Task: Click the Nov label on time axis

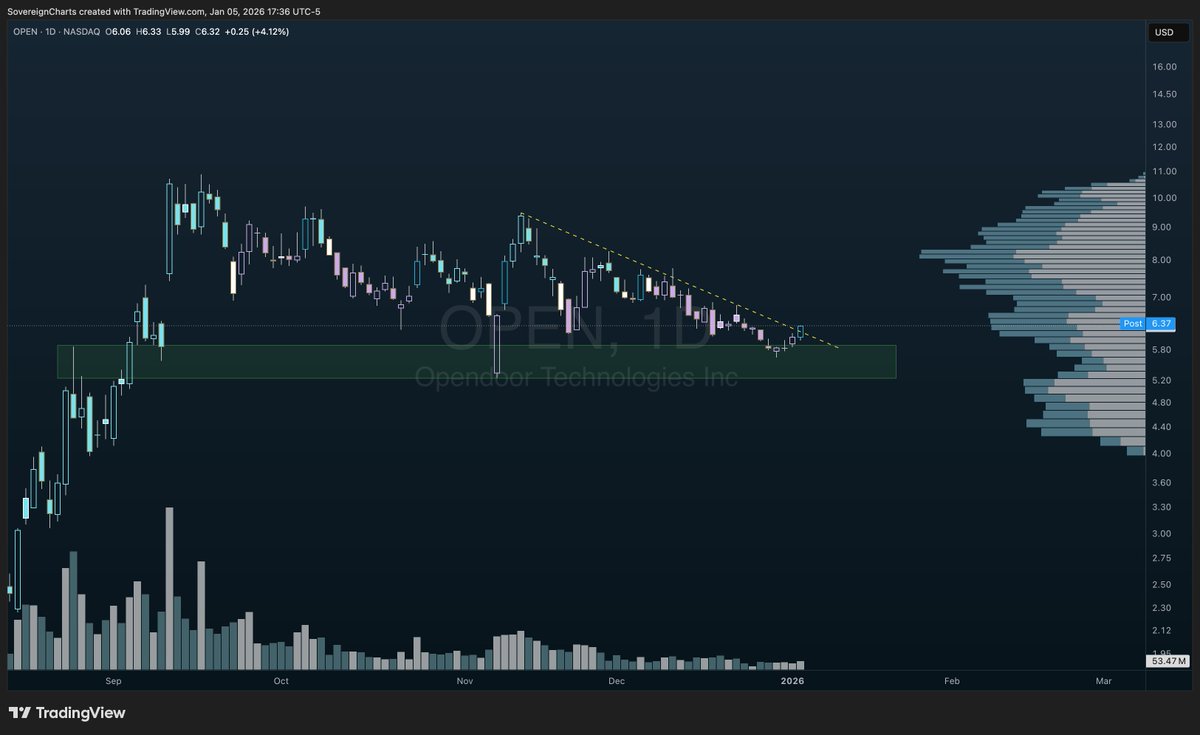Action: (x=465, y=681)
